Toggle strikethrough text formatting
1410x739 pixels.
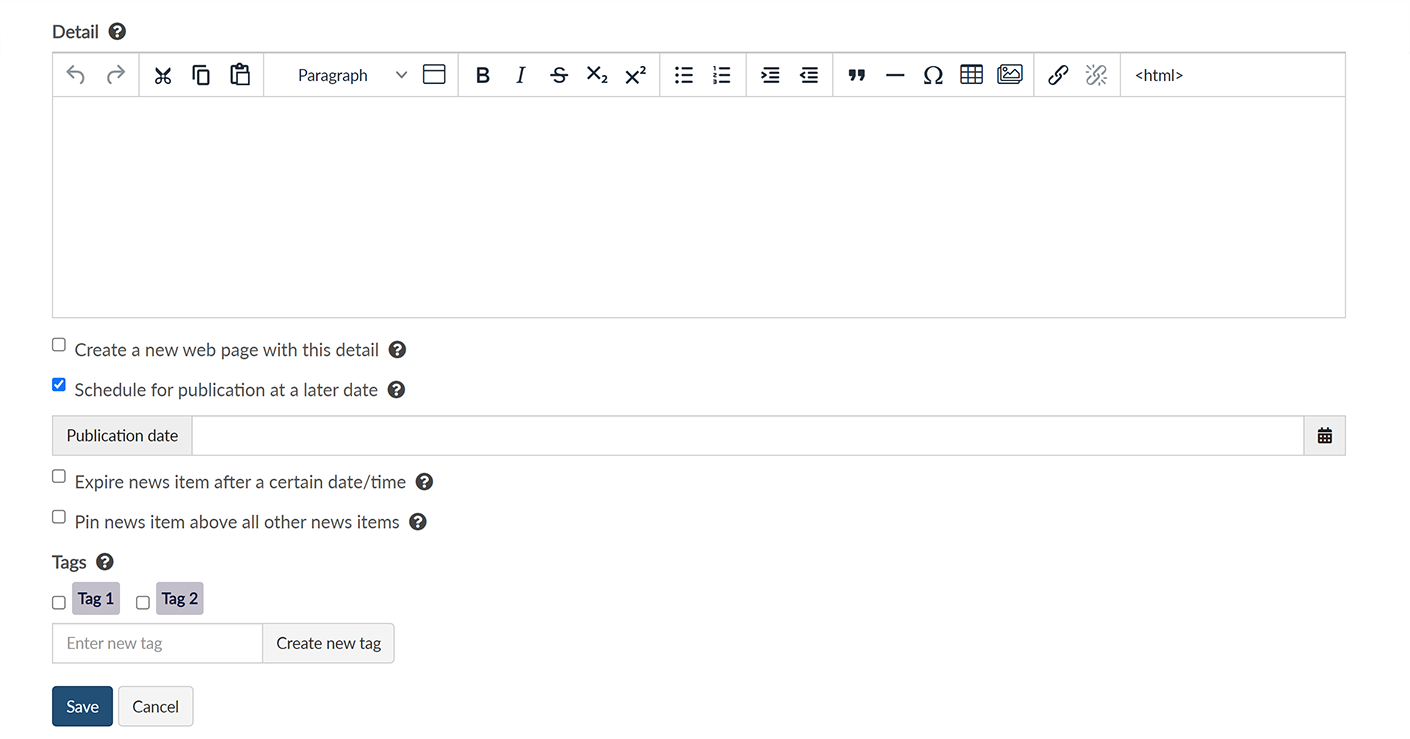click(559, 75)
